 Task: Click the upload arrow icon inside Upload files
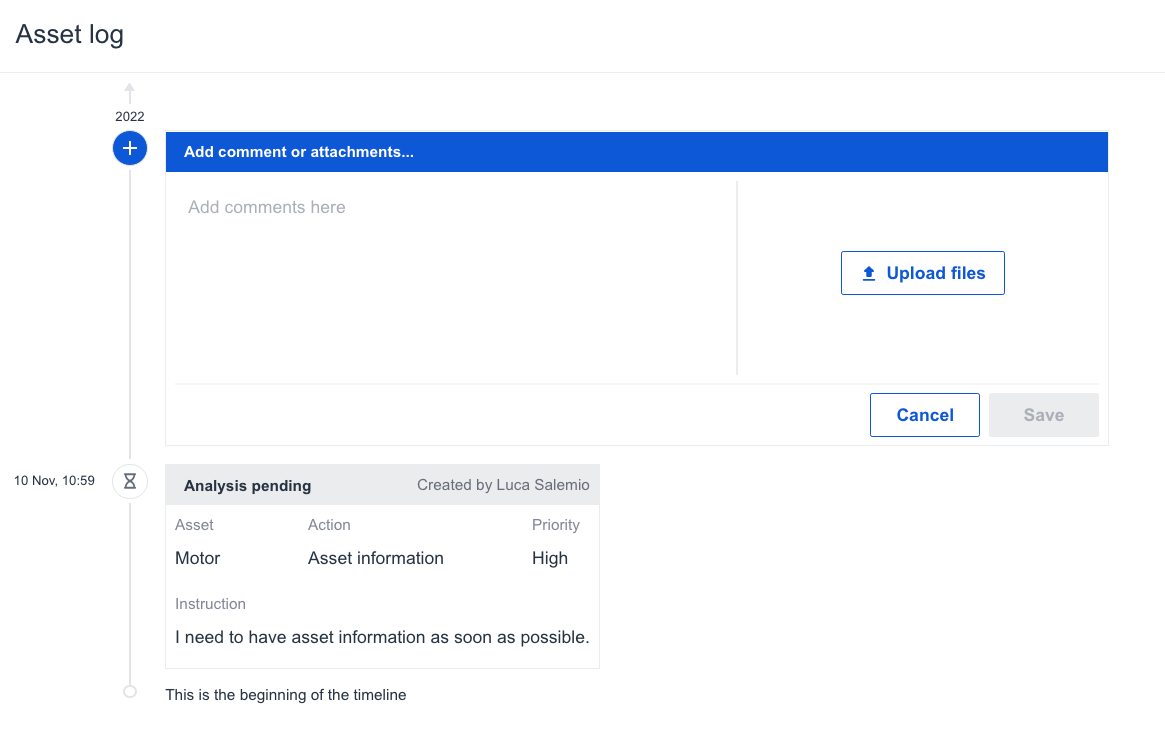870,272
